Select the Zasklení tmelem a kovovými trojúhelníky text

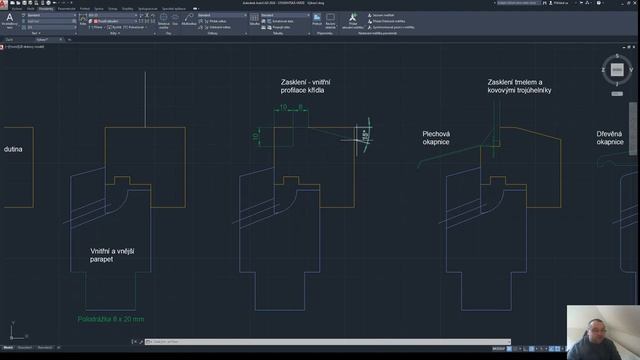[x=519, y=86]
